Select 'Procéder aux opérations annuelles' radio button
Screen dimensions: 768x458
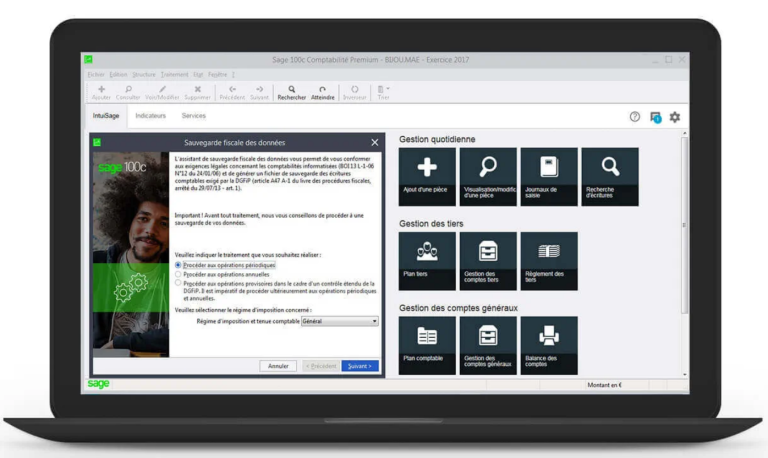[x=179, y=274]
